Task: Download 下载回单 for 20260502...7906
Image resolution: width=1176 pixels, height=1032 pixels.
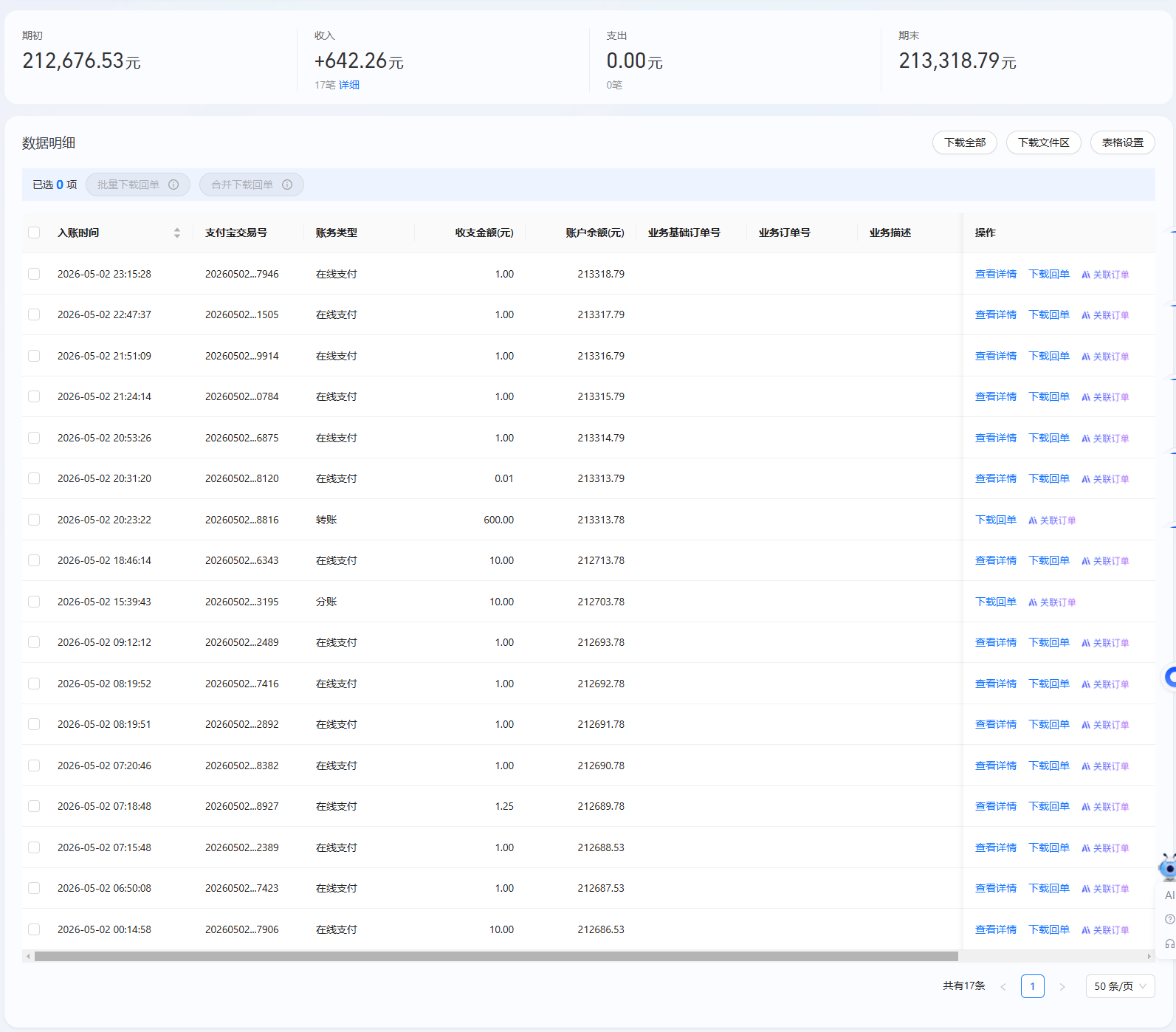Action: pyautogui.click(x=1049, y=929)
